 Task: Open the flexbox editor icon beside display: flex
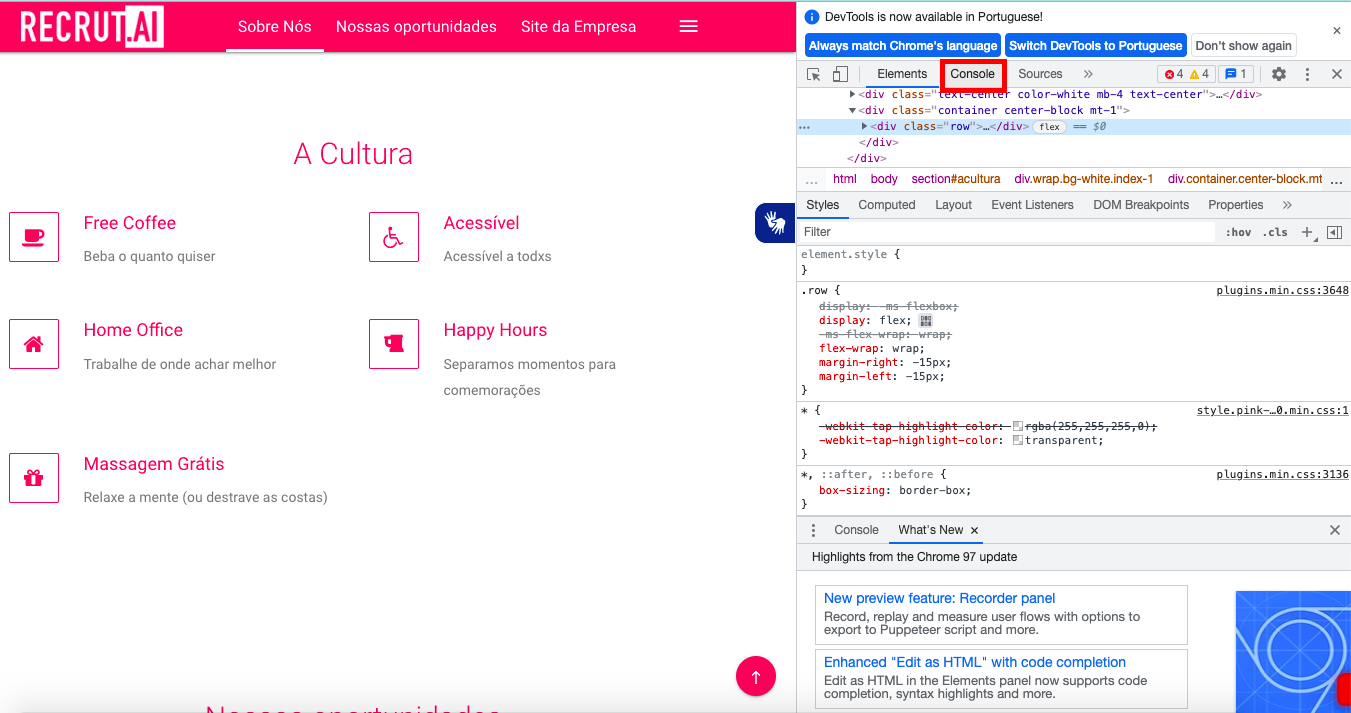(x=925, y=321)
